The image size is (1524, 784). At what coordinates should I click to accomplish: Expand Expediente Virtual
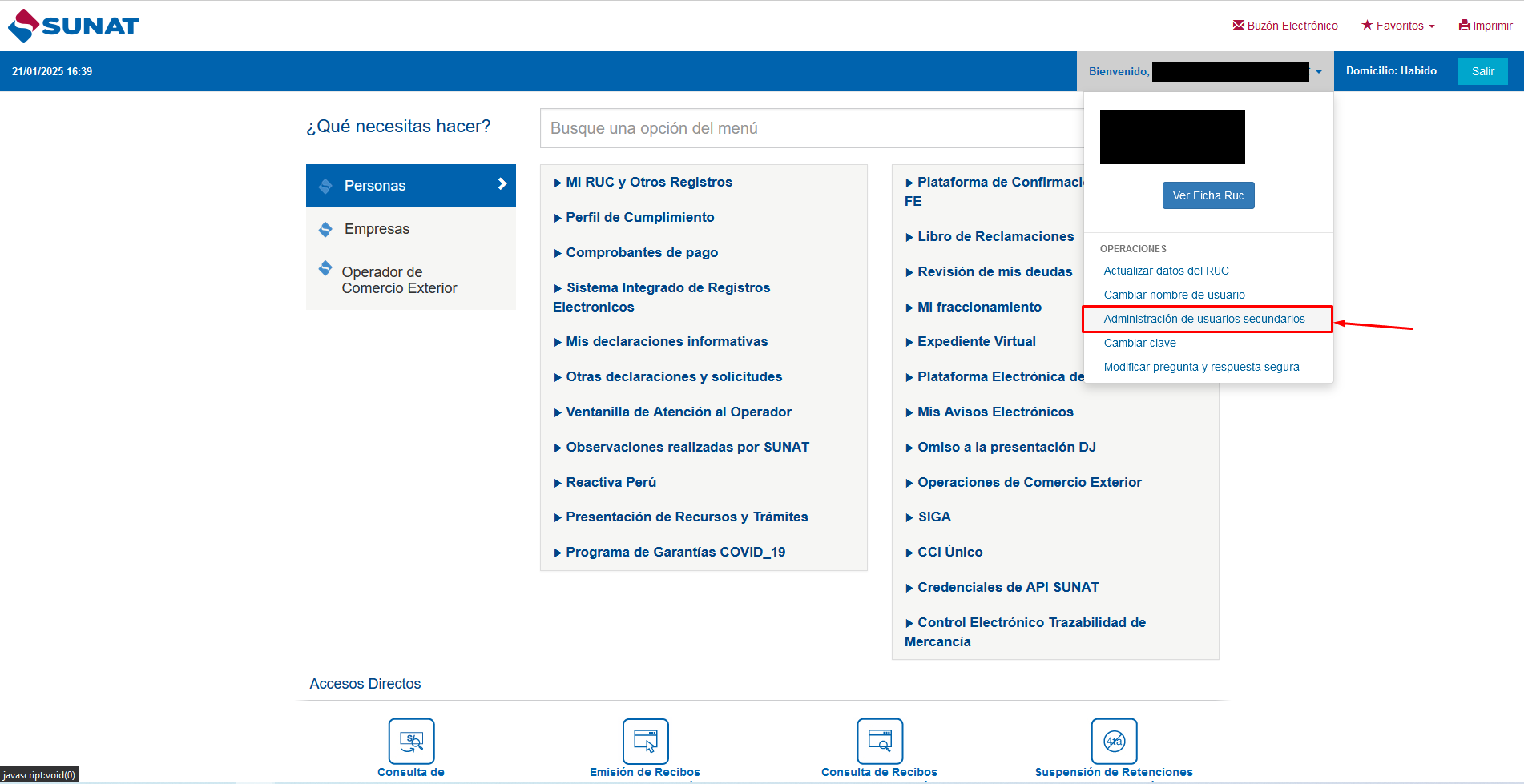970,342
